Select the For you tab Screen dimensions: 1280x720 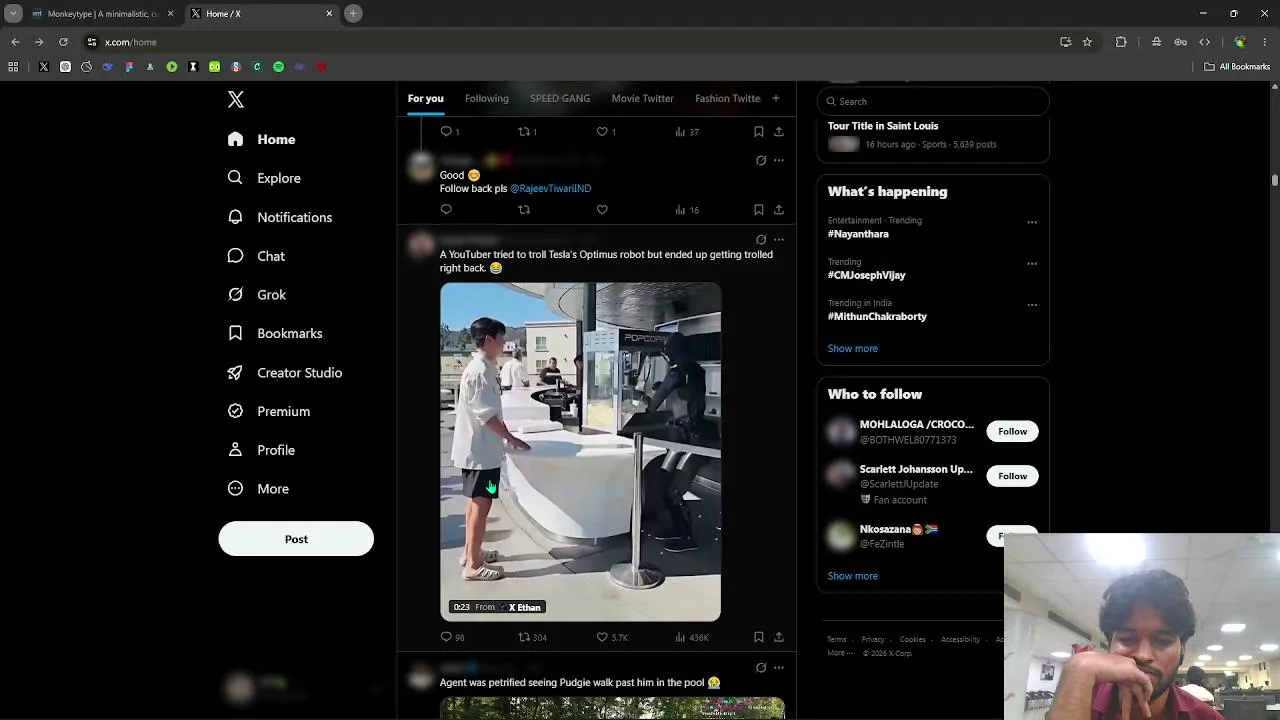pos(425,98)
